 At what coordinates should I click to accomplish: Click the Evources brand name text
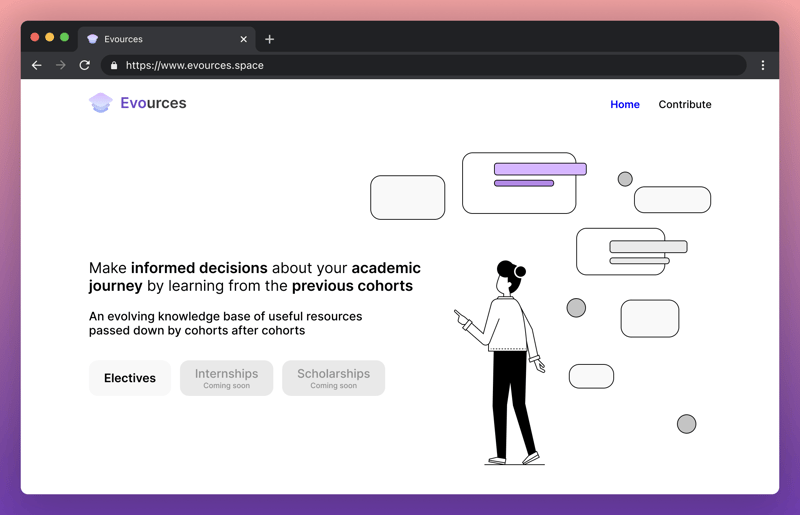point(153,103)
